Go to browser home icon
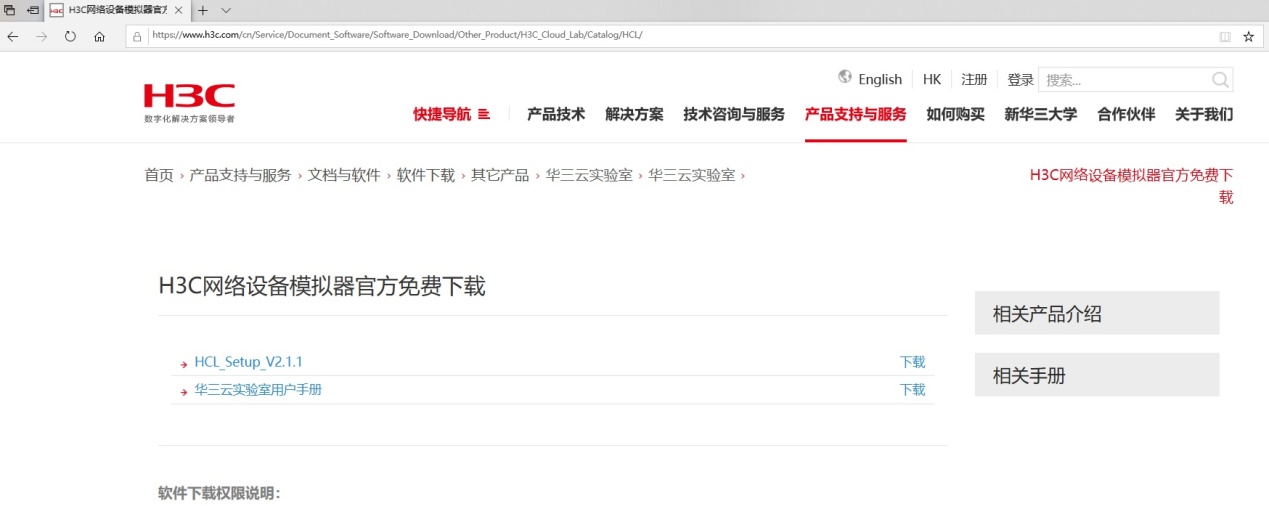Viewport: 1269px width, 506px height. tap(99, 36)
